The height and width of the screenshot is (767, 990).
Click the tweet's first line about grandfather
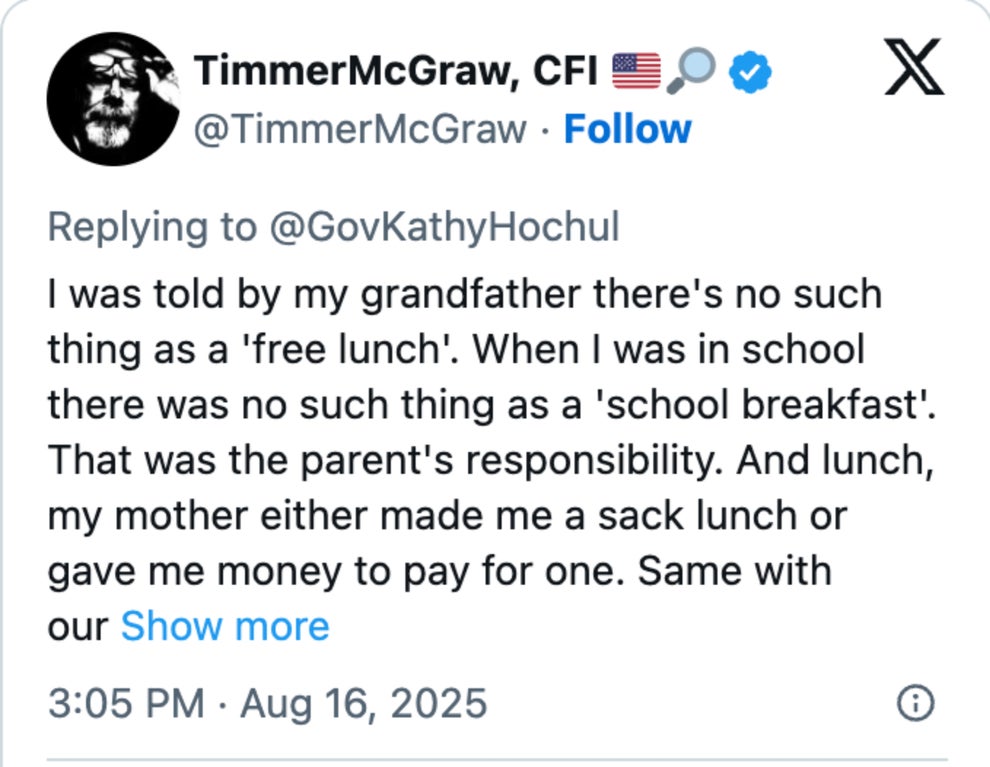click(x=464, y=295)
